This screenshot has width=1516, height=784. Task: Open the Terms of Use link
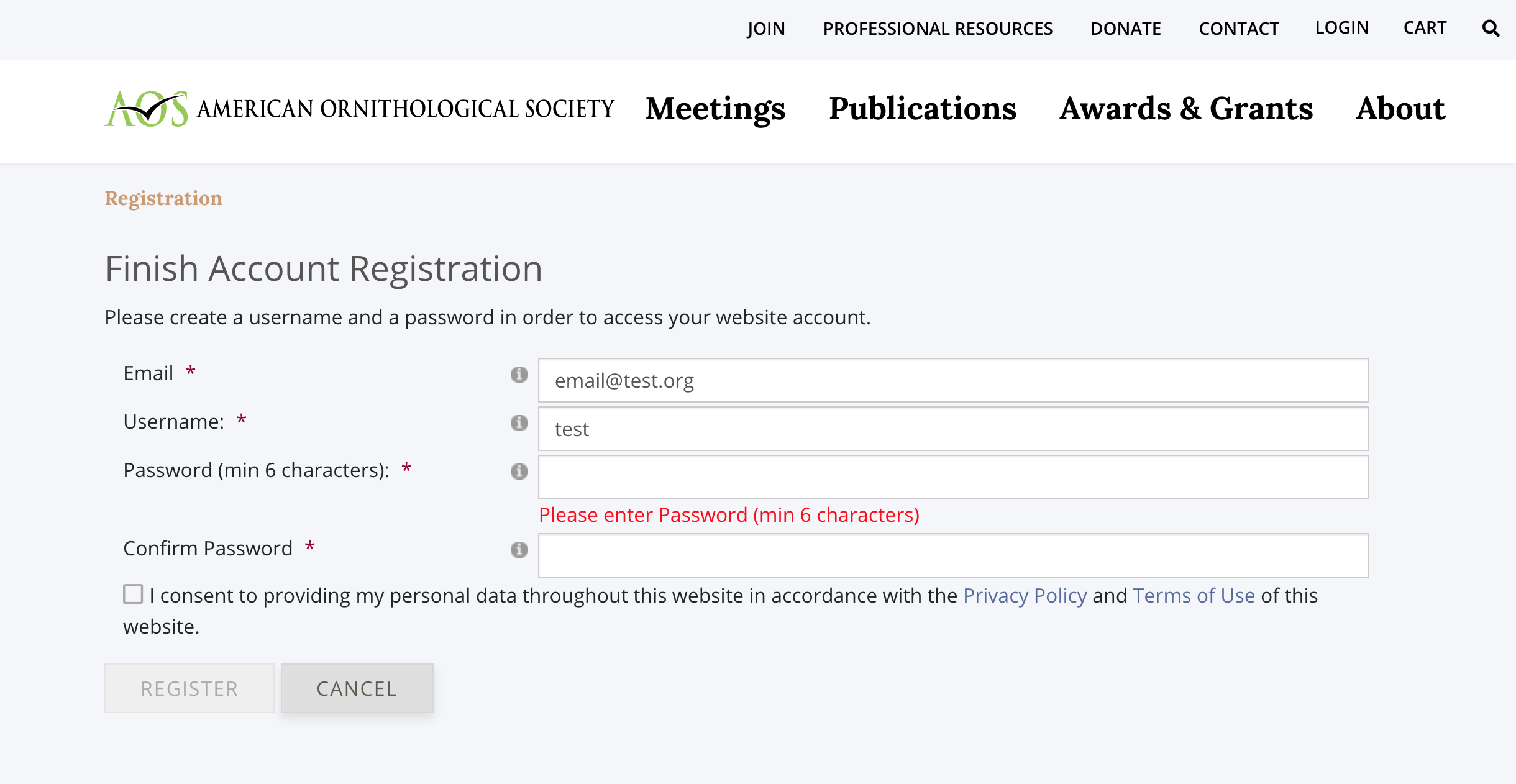1194,596
